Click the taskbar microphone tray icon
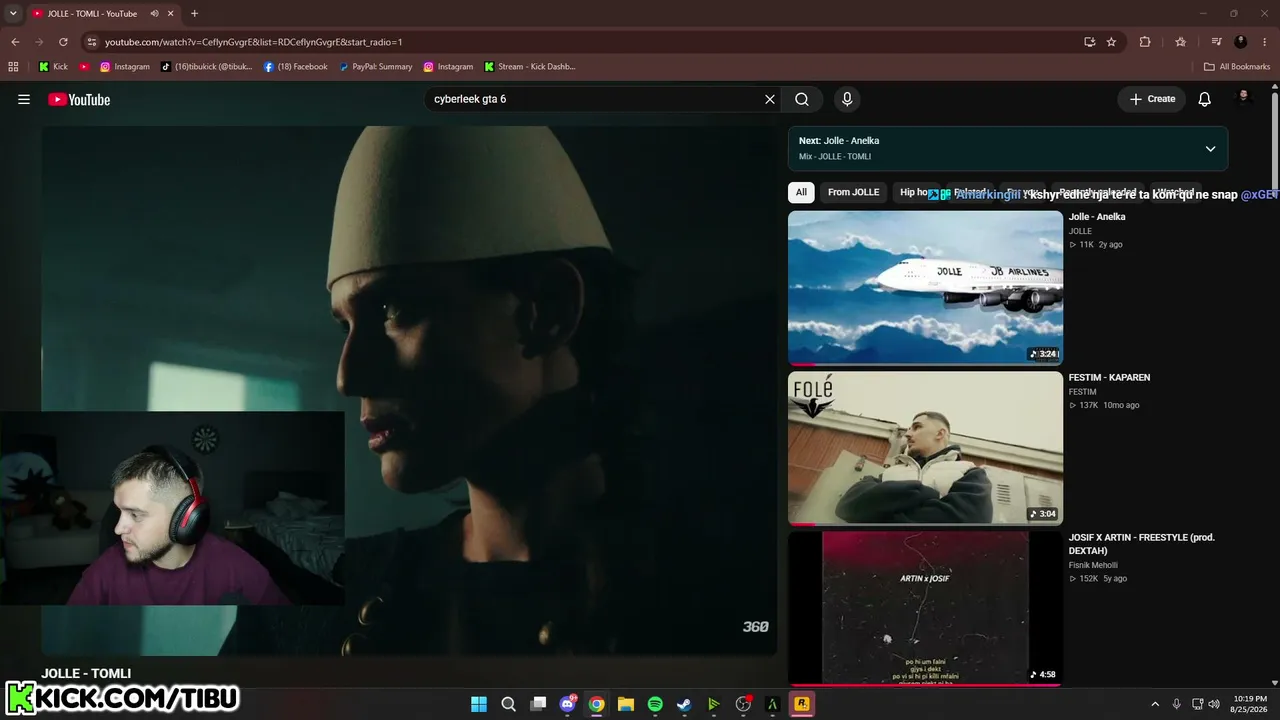This screenshot has height=720, width=1280. pos(1177,704)
